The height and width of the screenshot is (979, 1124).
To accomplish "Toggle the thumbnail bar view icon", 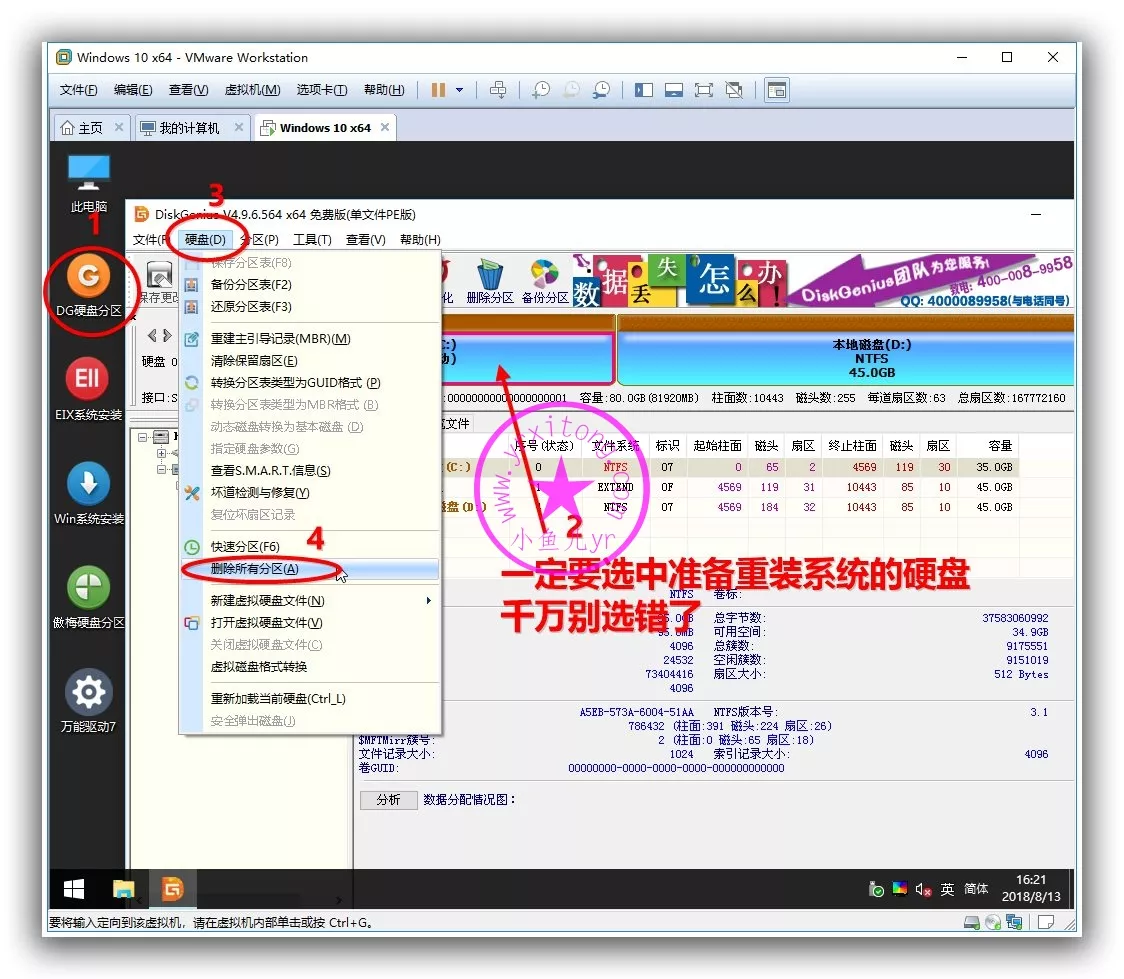I will coord(674,90).
